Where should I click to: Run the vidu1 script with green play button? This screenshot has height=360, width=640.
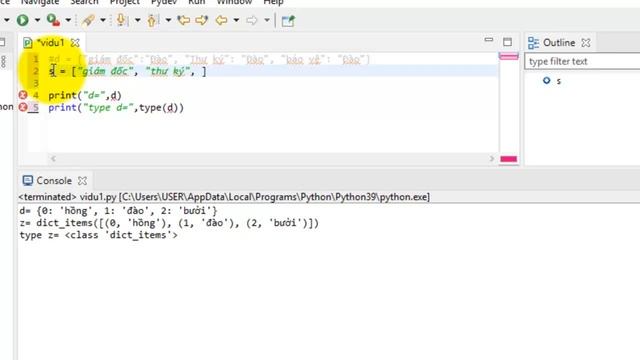pos(22,20)
